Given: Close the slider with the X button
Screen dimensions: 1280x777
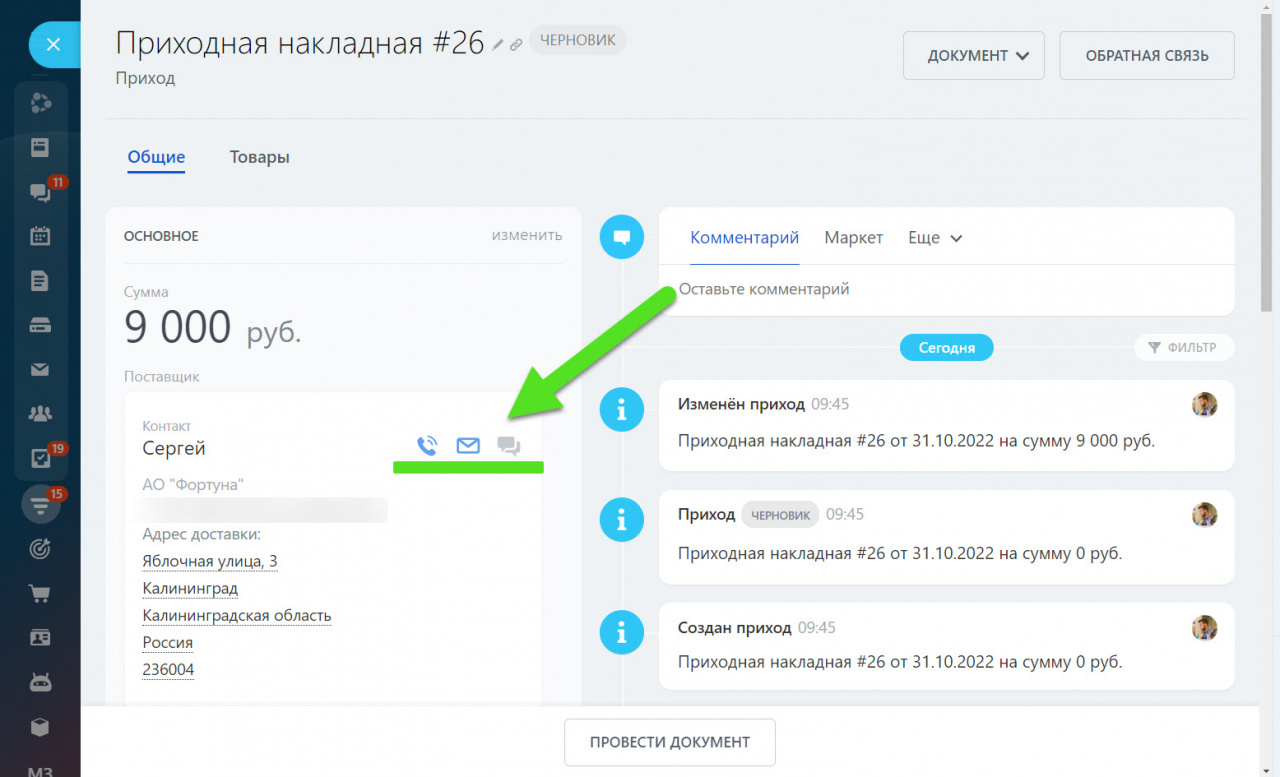Looking at the screenshot, I should pyautogui.click(x=54, y=44).
